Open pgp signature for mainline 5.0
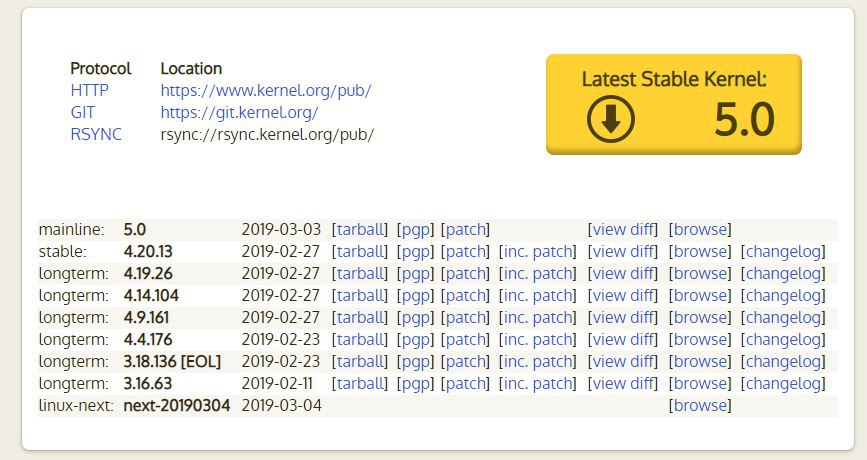867x460 pixels. click(x=415, y=229)
